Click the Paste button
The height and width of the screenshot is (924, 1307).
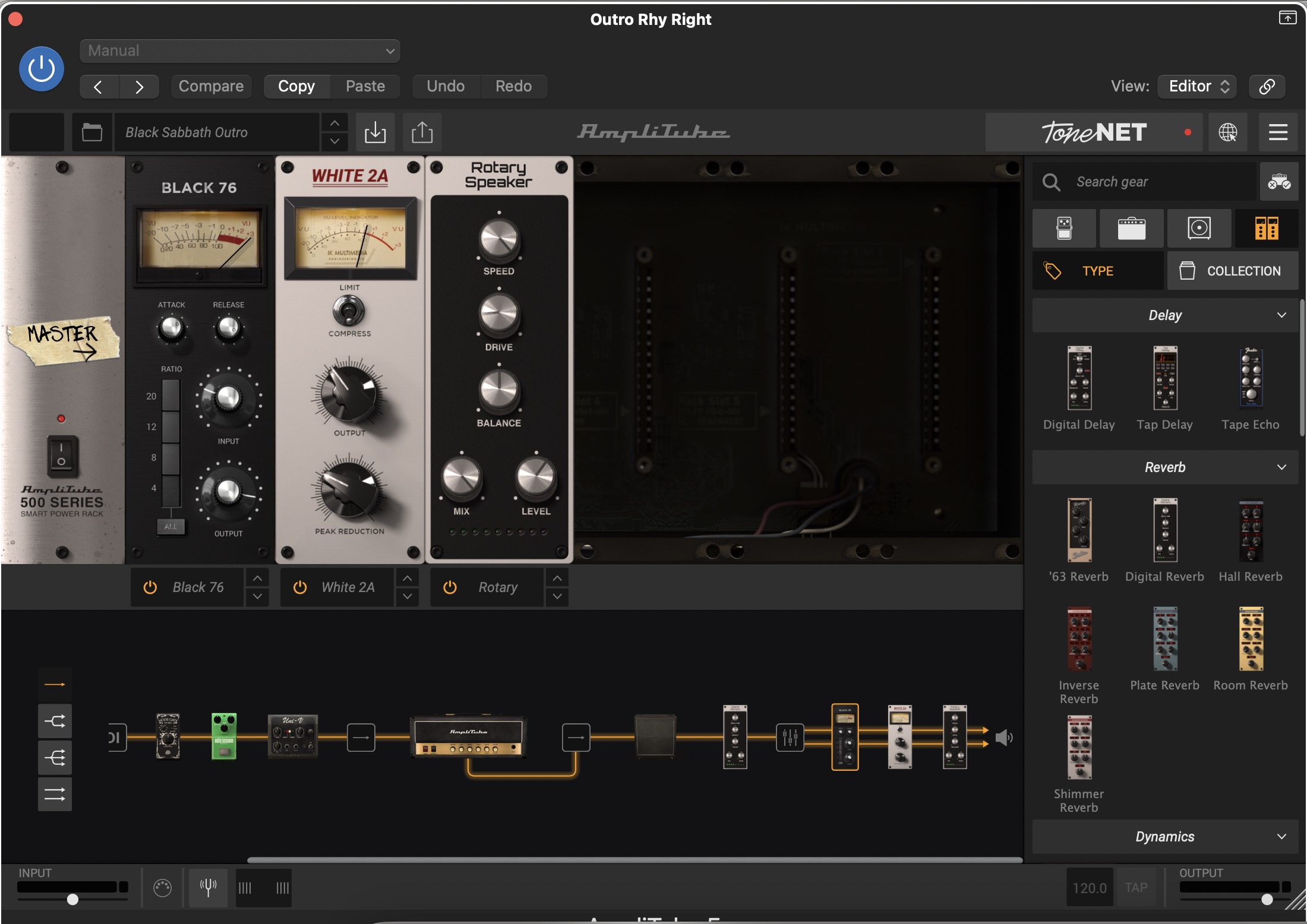click(x=365, y=87)
